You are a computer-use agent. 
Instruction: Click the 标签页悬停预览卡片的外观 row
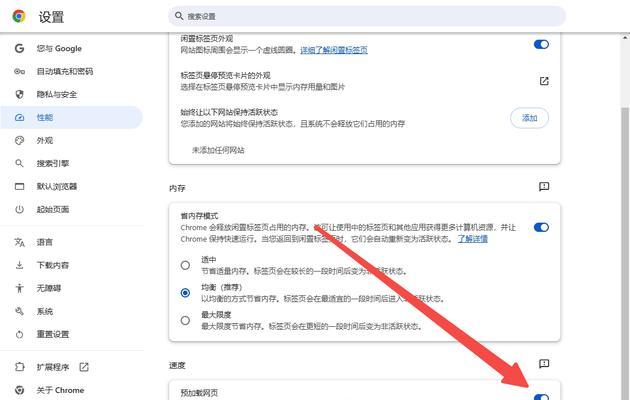[364, 81]
